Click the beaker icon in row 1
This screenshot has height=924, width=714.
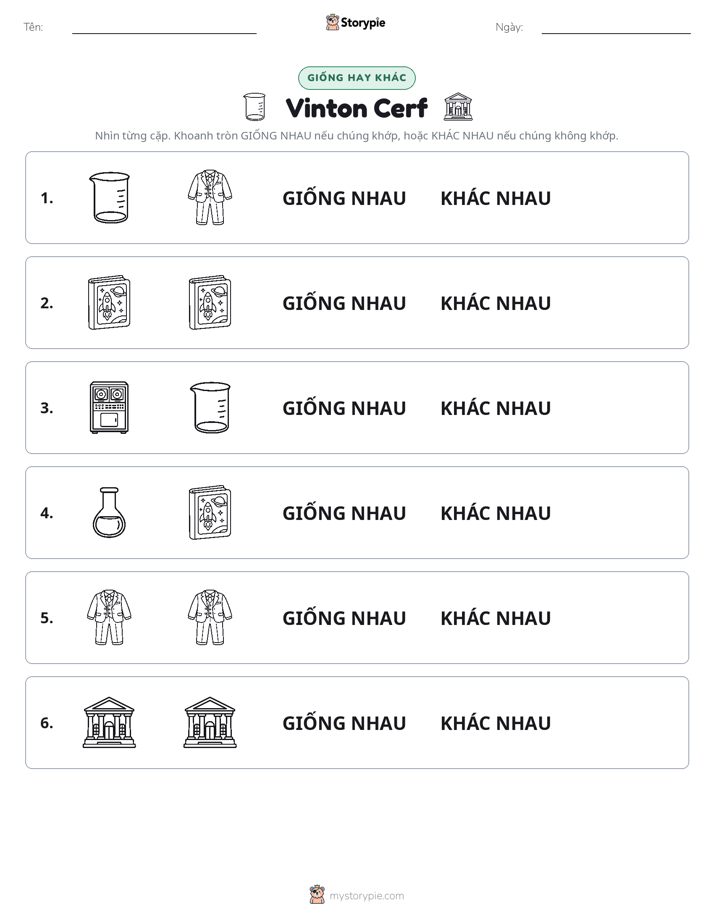(x=109, y=197)
